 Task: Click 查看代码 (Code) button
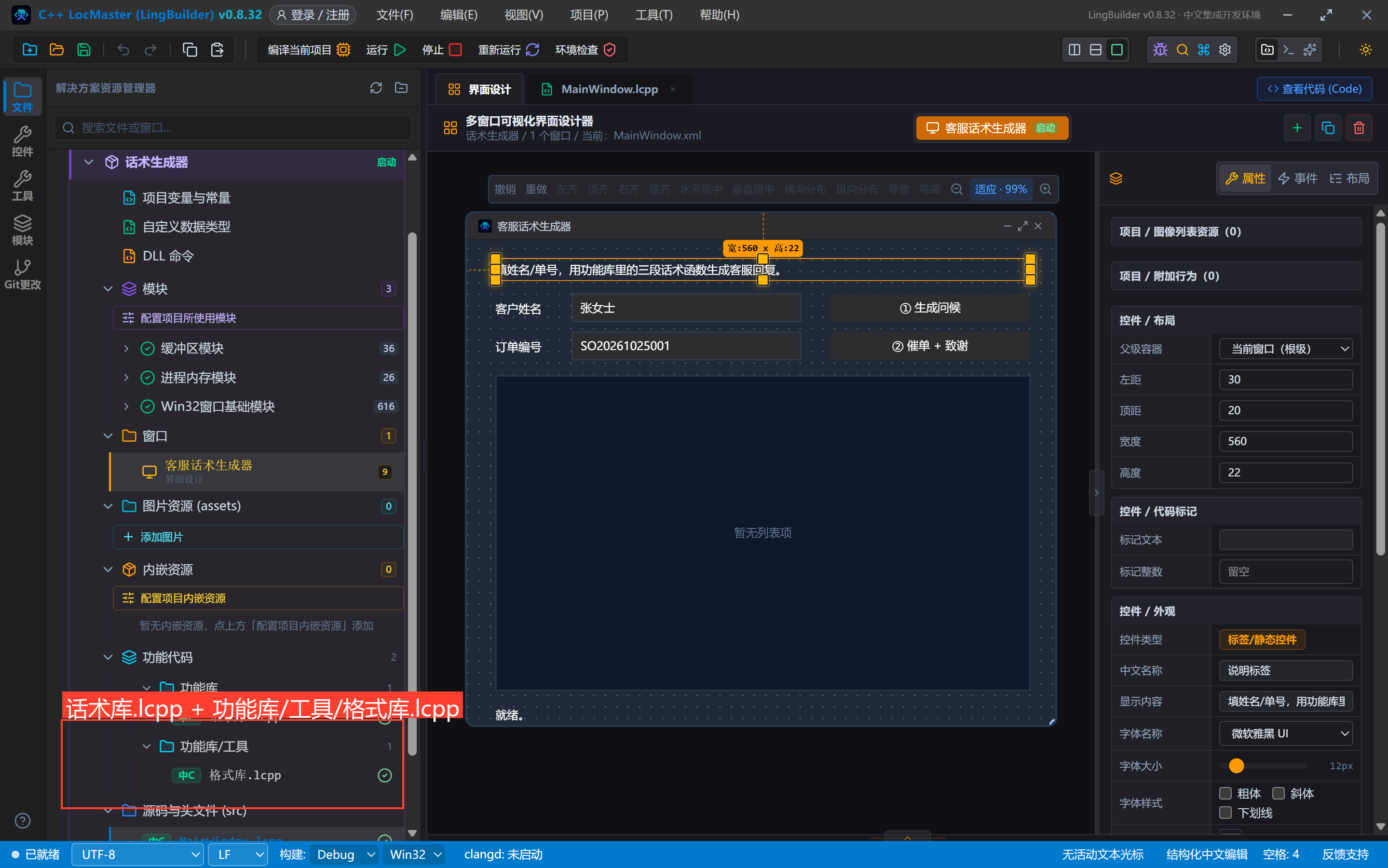tap(1314, 89)
